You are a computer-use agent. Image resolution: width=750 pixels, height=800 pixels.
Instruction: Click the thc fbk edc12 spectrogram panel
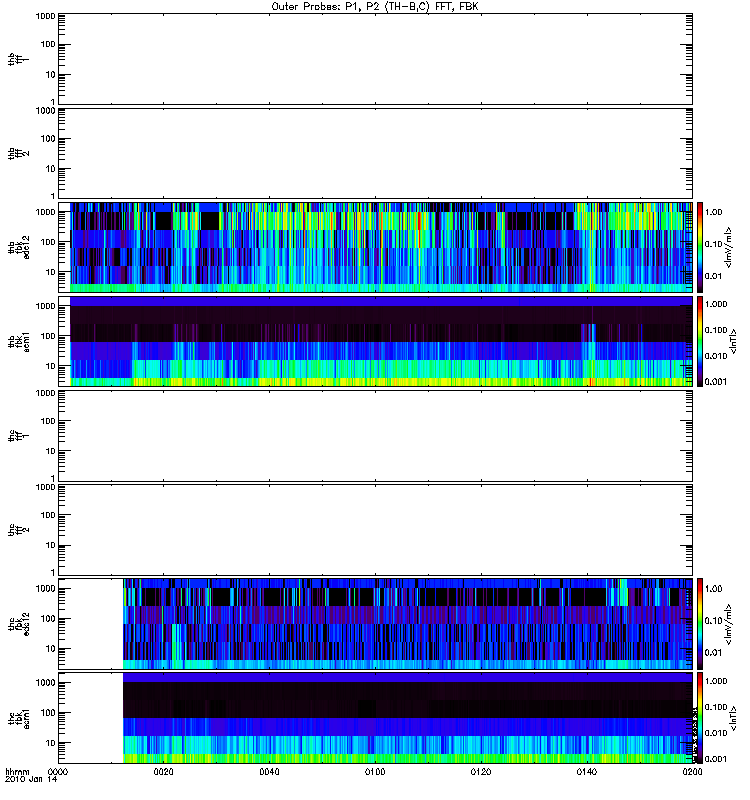(x=376, y=624)
